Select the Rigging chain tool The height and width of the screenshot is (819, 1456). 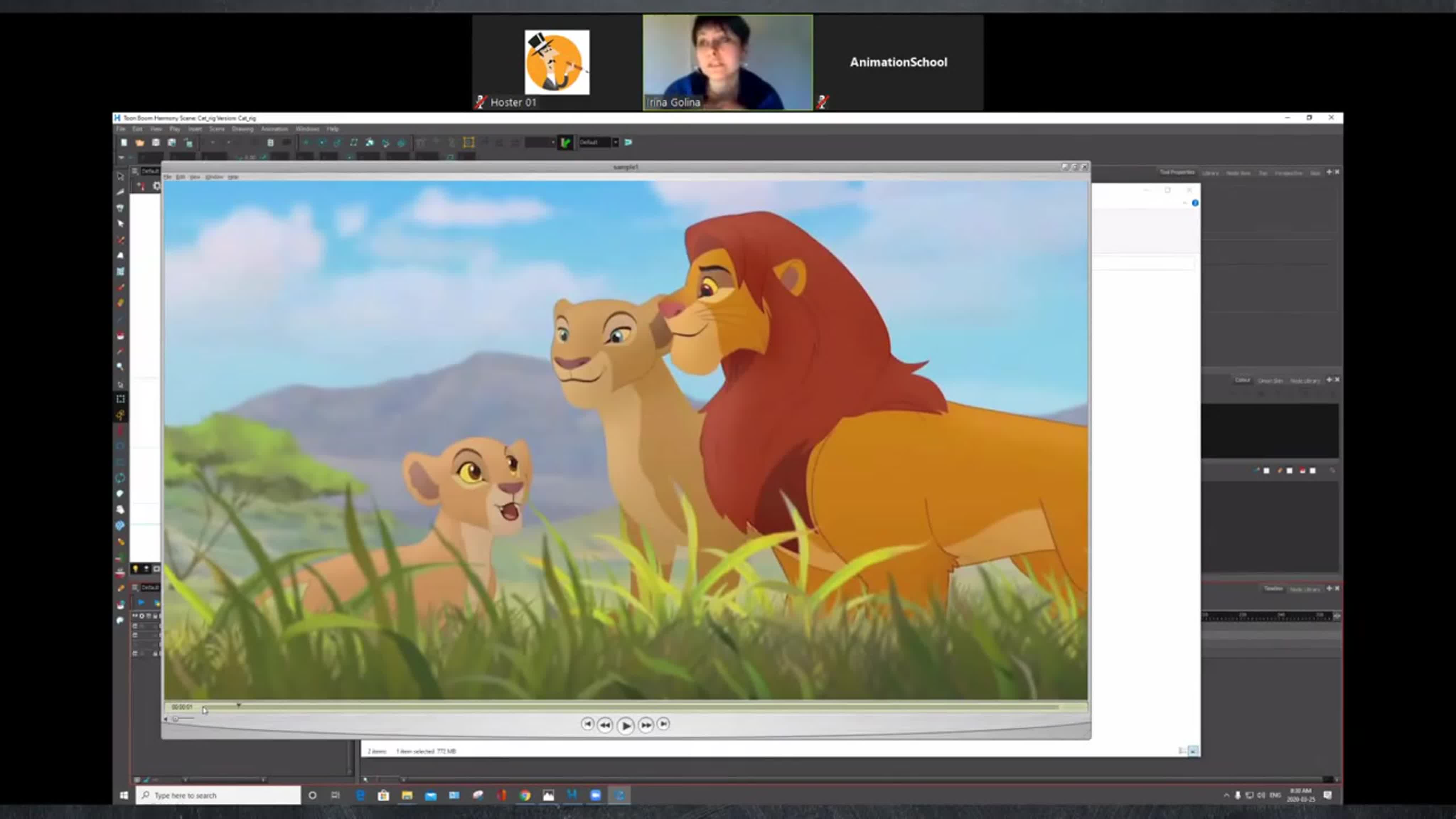click(x=120, y=415)
